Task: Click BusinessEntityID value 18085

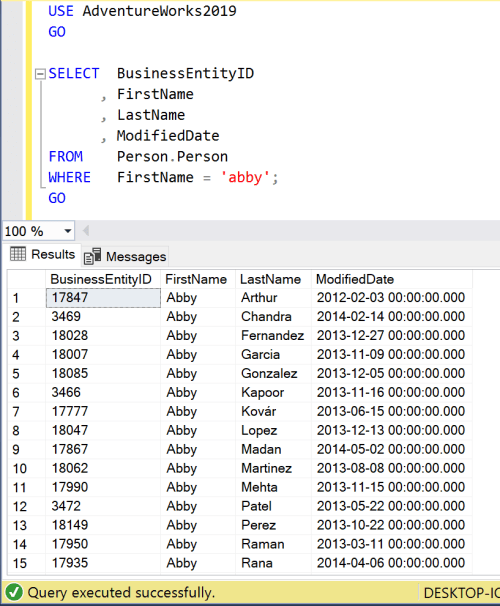Action: point(103,373)
